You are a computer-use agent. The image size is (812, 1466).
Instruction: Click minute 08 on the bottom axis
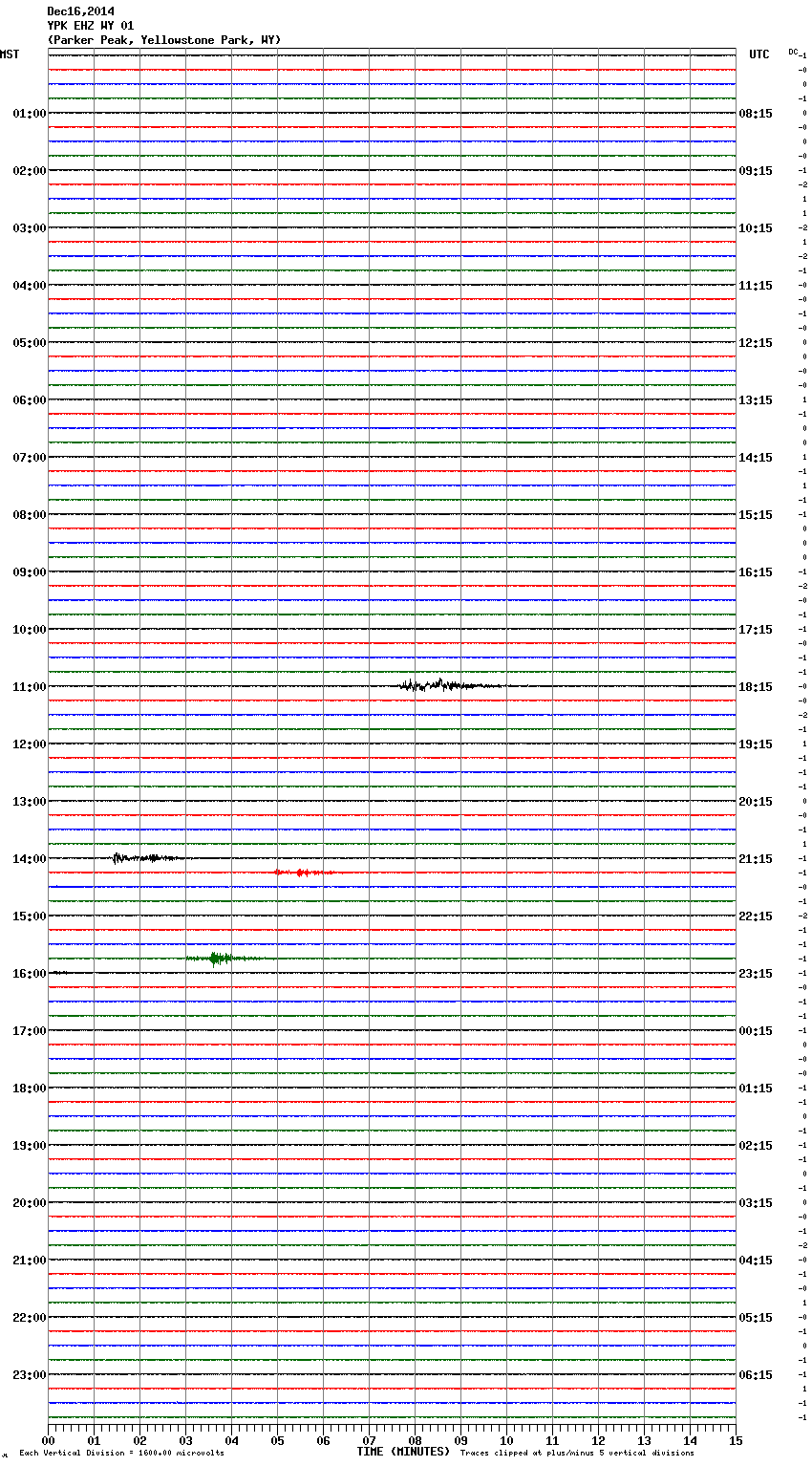tap(415, 1440)
